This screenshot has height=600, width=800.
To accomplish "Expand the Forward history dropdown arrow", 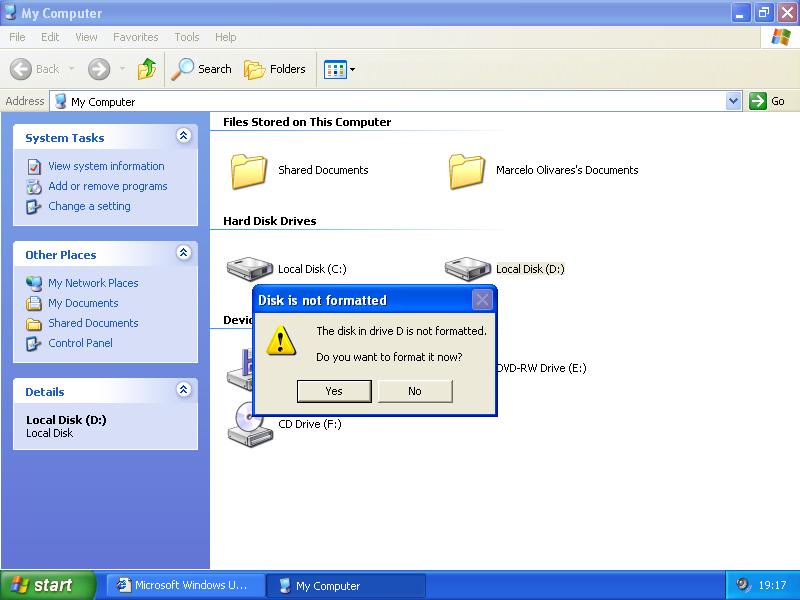I will tap(122, 69).
